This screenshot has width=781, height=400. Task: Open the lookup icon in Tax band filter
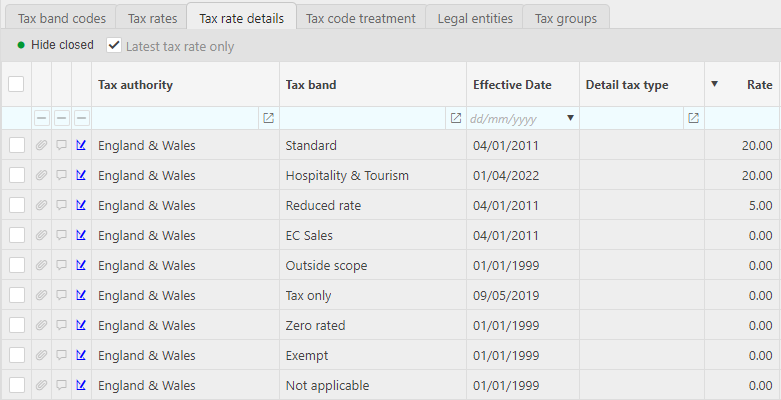[x=456, y=118]
